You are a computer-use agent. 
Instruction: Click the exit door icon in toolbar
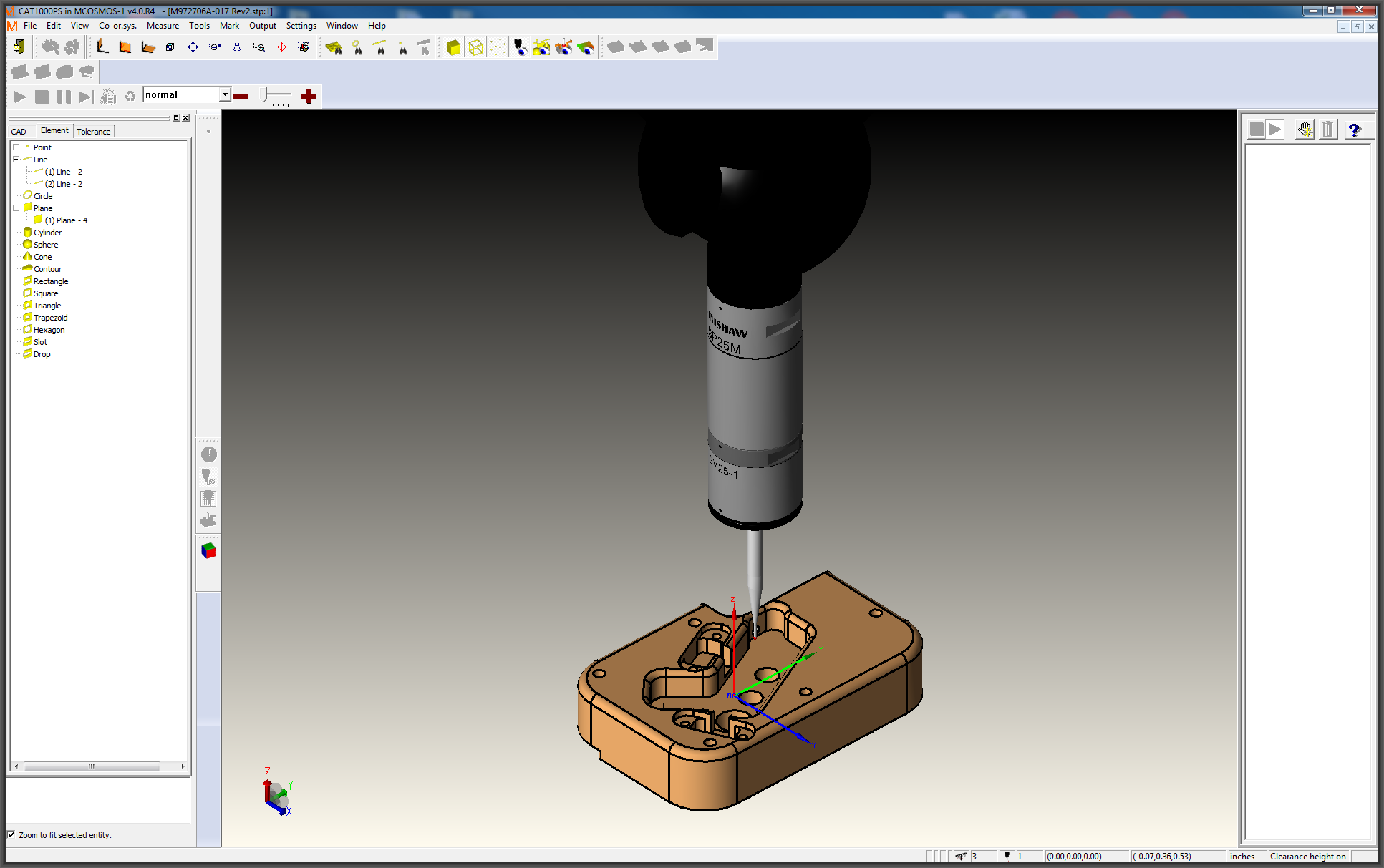(x=19, y=47)
